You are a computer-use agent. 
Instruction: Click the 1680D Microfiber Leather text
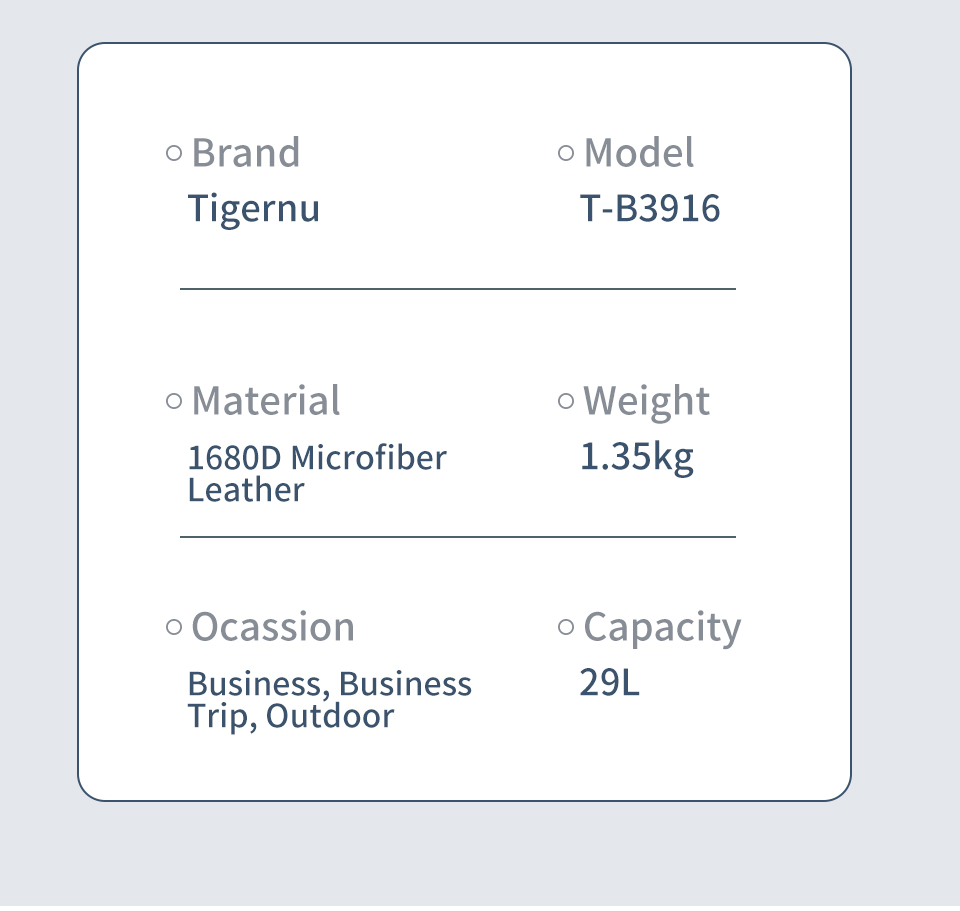(317, 474)
